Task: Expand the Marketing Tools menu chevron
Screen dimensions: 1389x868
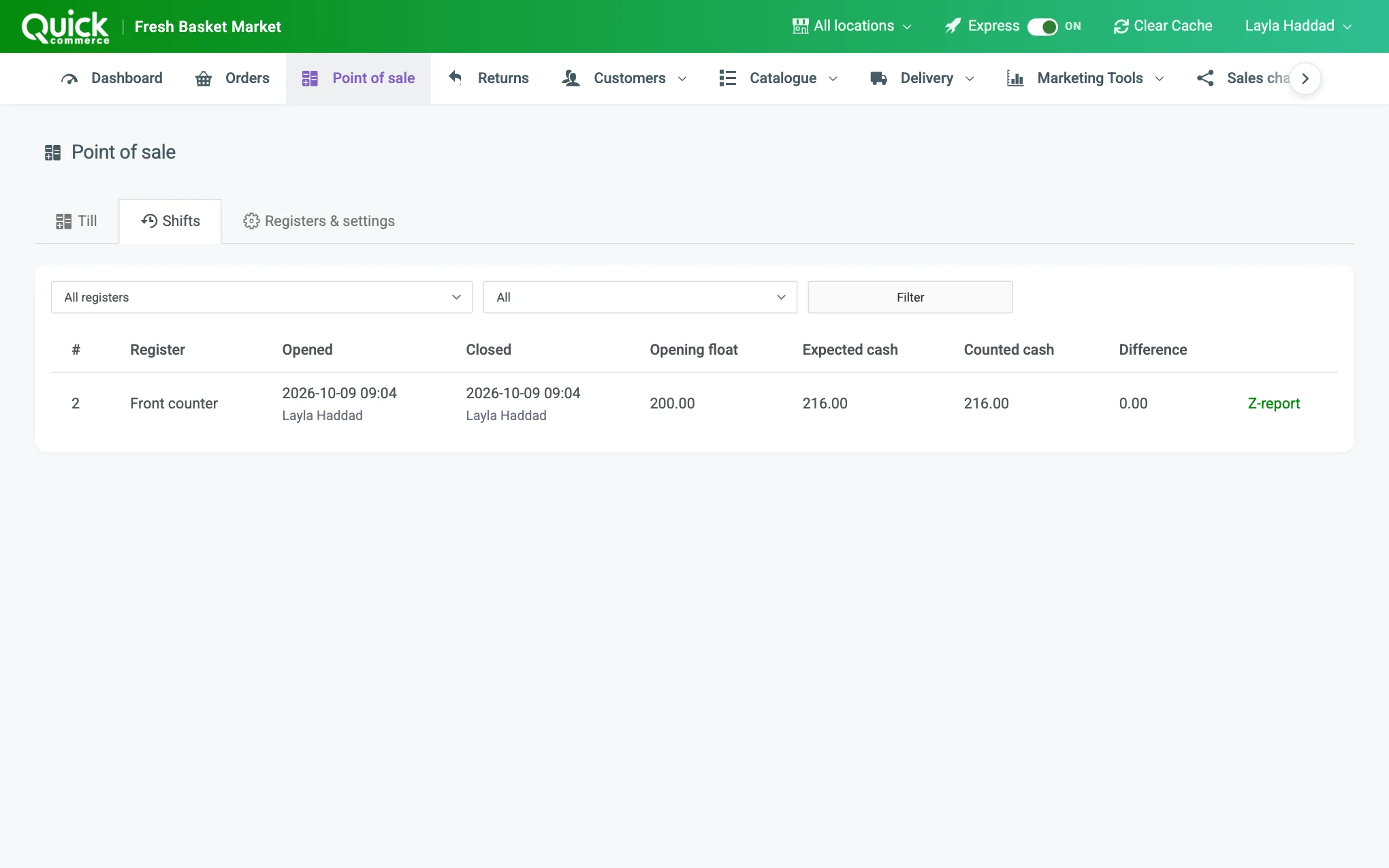Action: 1160,79
